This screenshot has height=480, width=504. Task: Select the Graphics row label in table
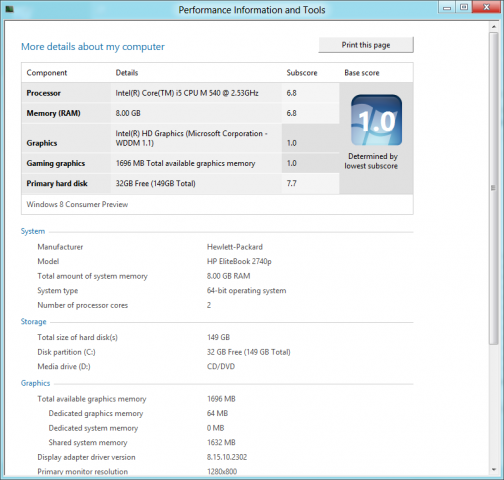tap(42, 143)
